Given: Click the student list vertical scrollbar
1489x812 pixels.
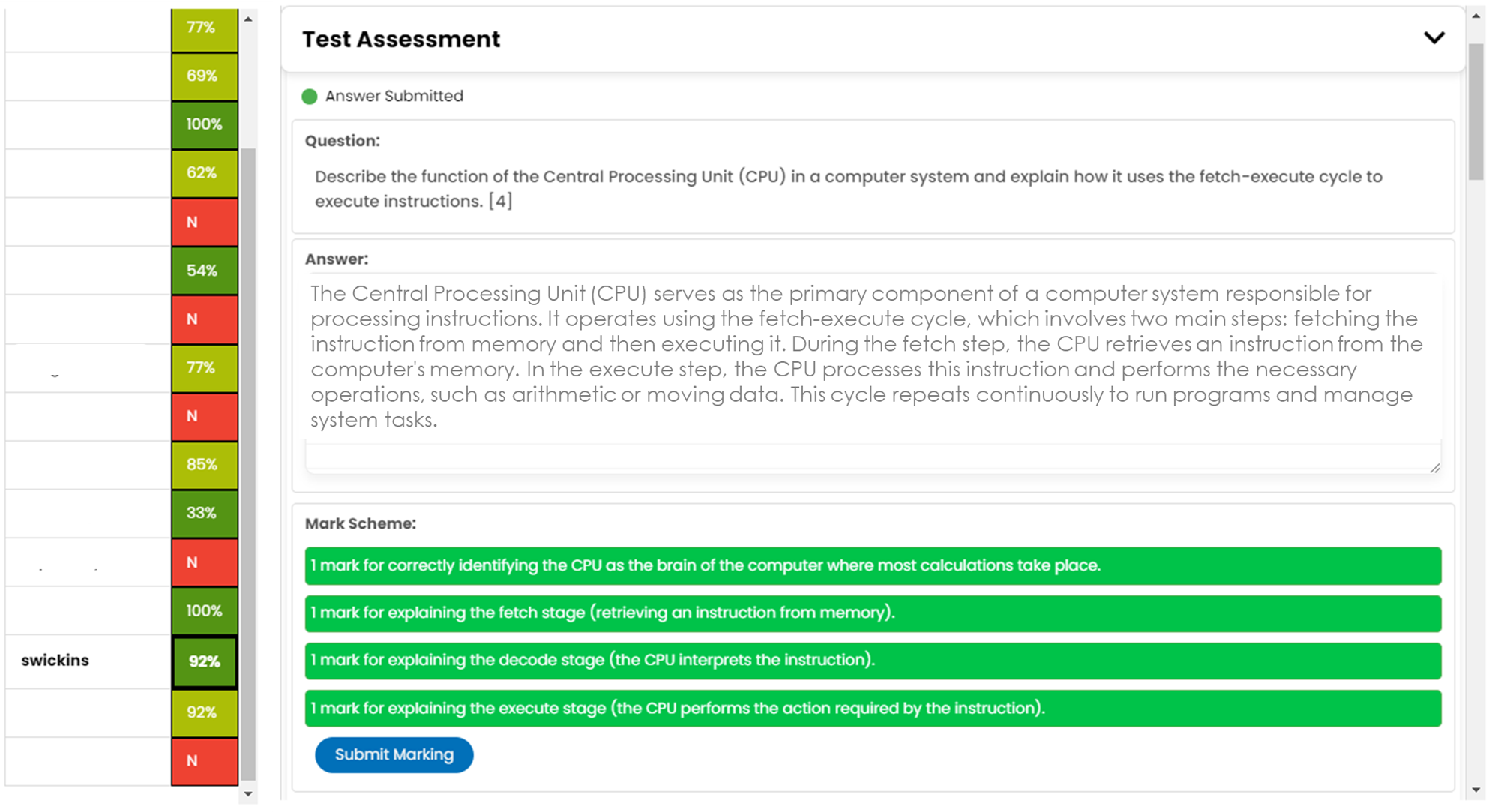Looking at the screenshot, I should (247, 450).
